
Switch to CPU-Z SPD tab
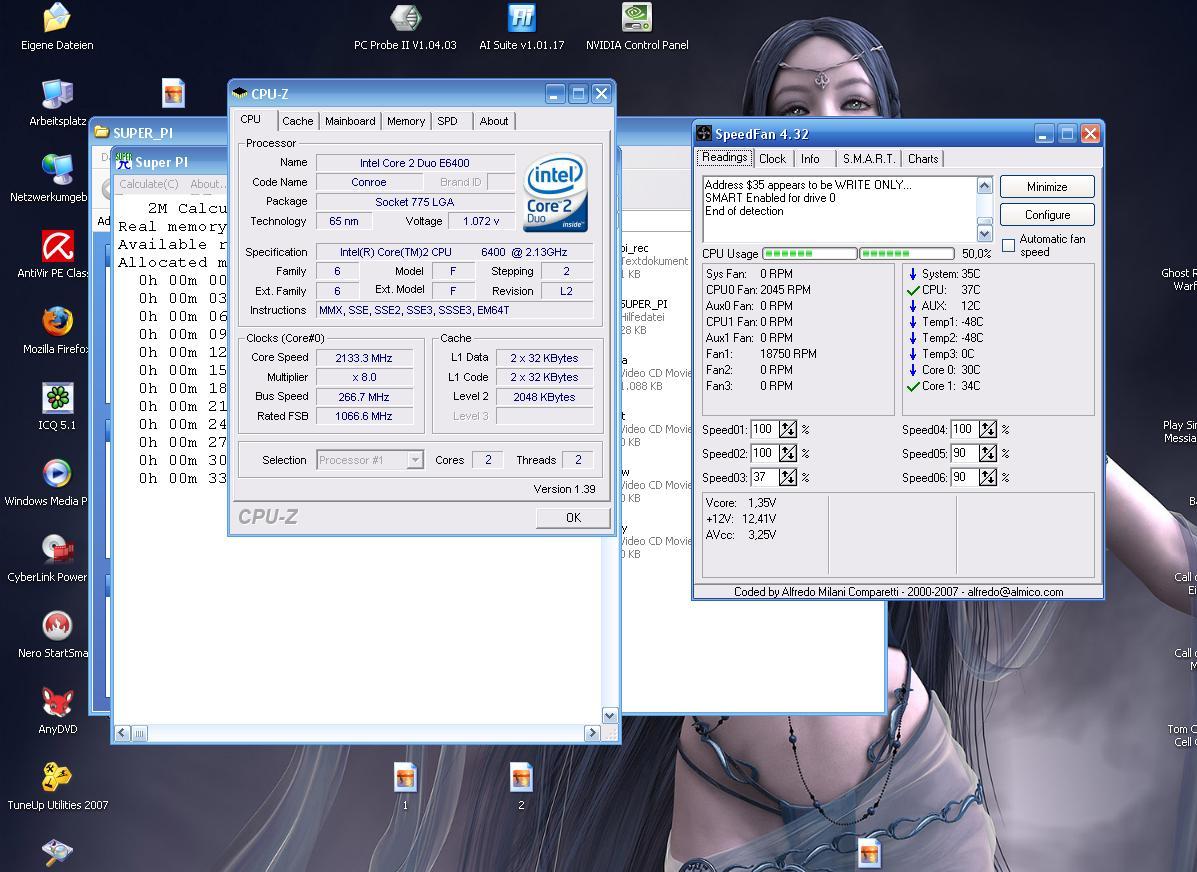(448, 121)
